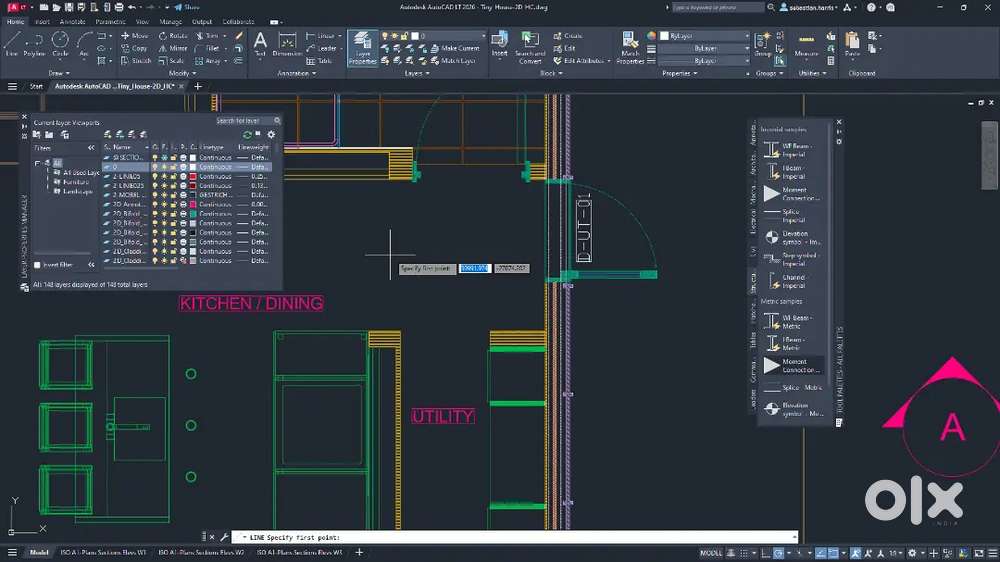The height and width of the screenshot is (562, 1000).
Task: Click the Make Current layer button
Action: click(x=455, y=48)
